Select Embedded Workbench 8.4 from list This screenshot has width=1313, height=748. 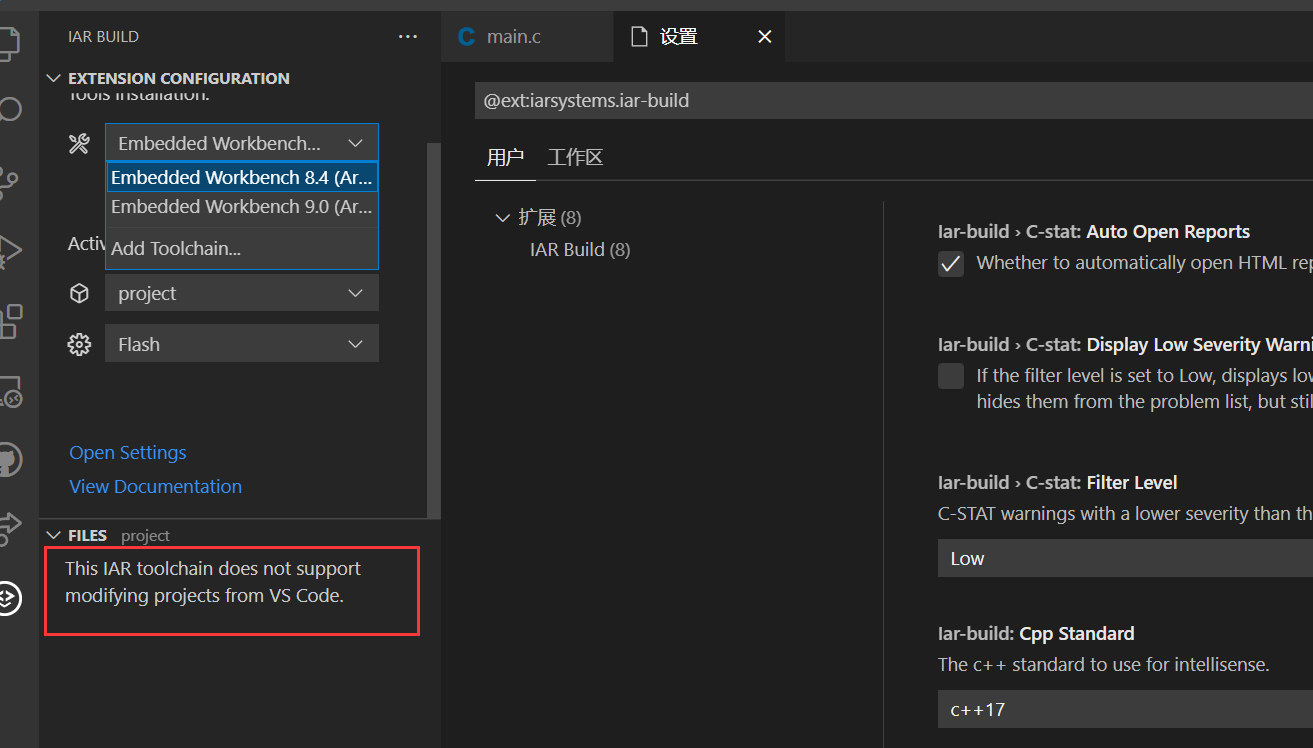[242, 177]
